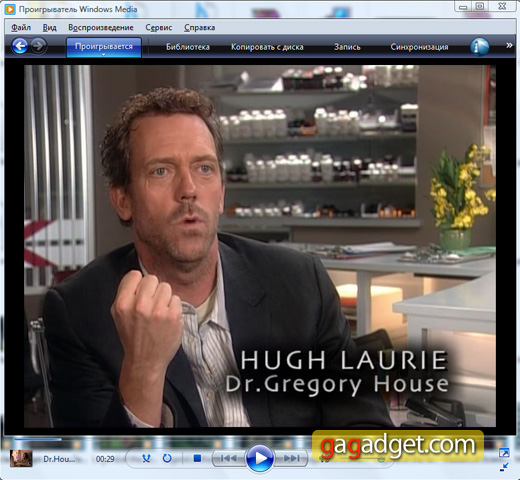Skip to the previous track

(x=229, y=459)
